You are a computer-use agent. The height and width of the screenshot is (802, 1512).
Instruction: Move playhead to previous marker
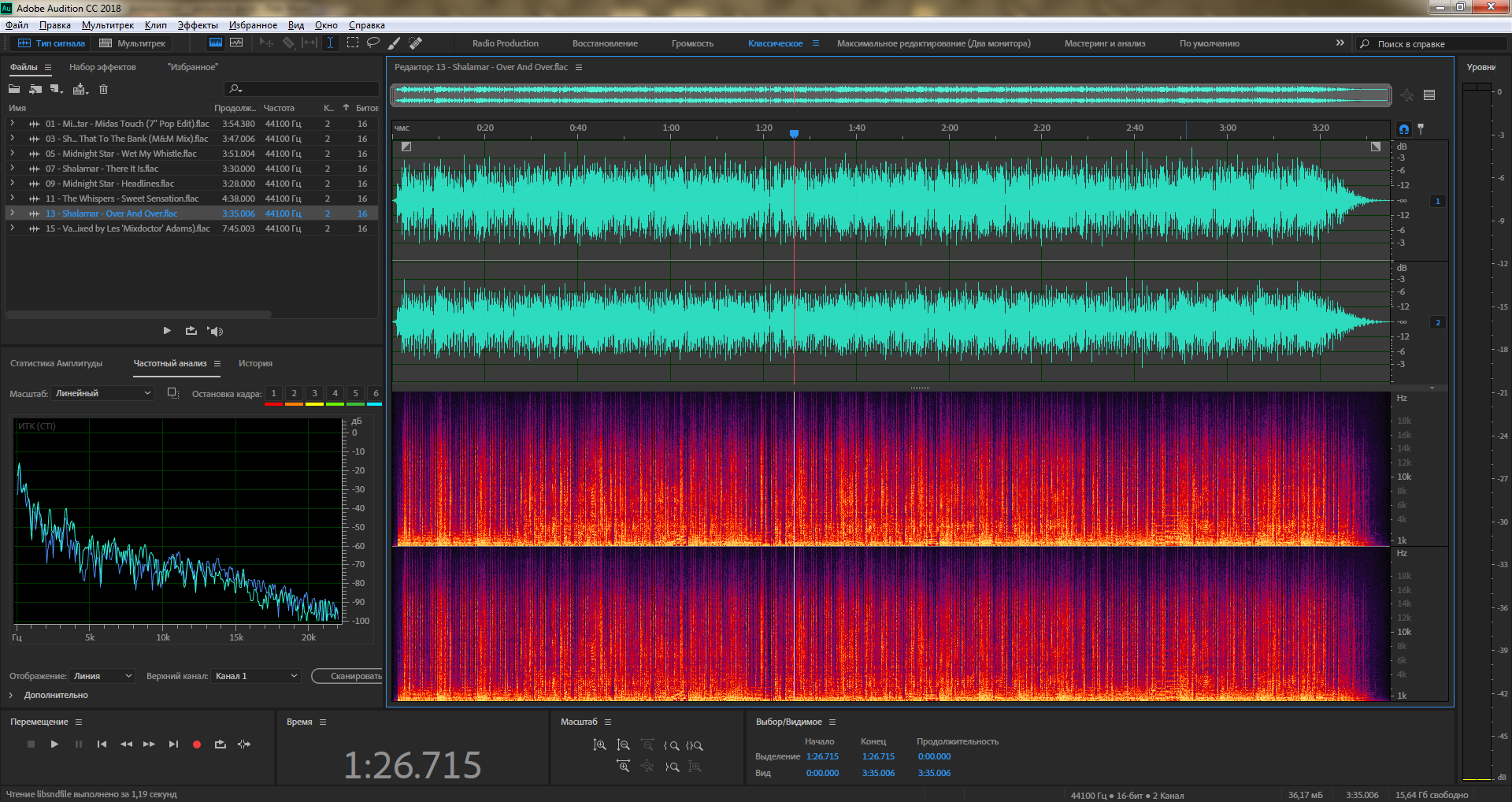click(x=102, y=744)
